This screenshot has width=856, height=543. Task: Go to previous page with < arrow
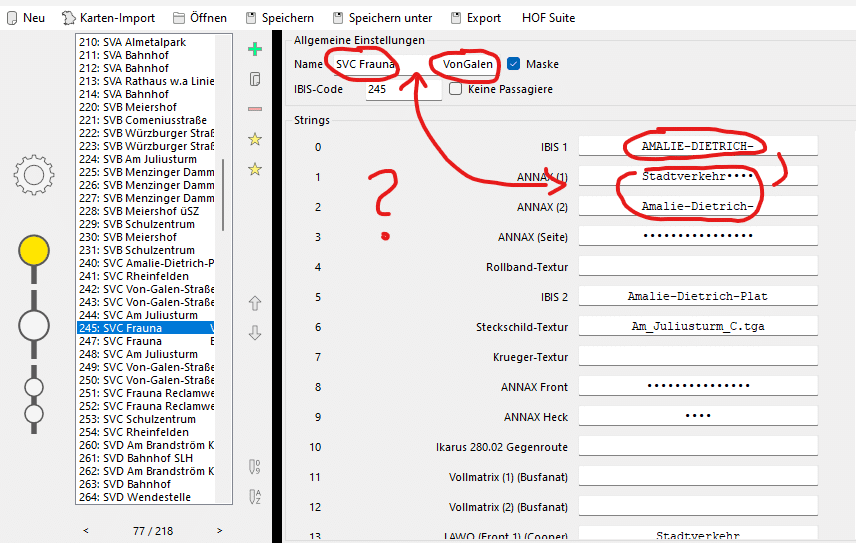click(86, 530)
